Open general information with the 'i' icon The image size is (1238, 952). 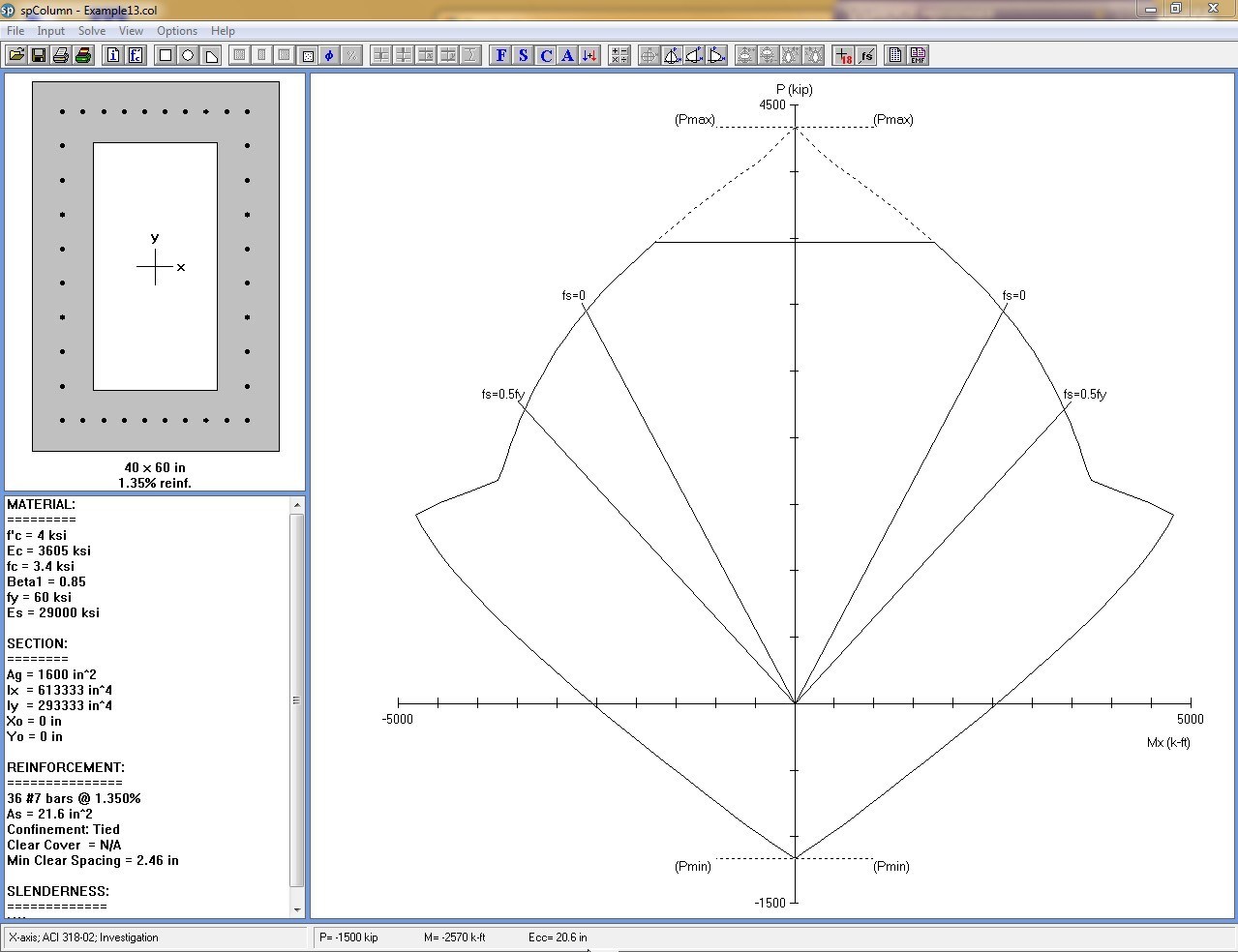113,55
